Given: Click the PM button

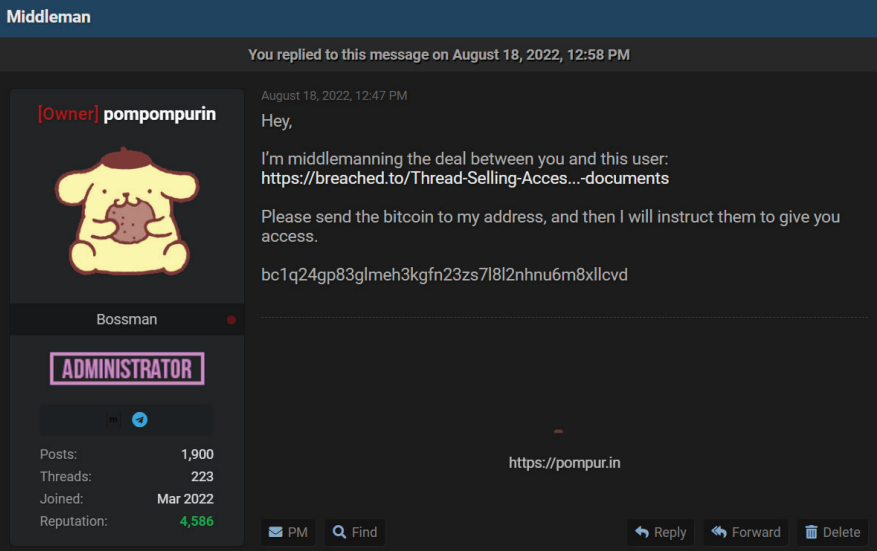Looking at the screenshot, I should [x=288, y=532].
